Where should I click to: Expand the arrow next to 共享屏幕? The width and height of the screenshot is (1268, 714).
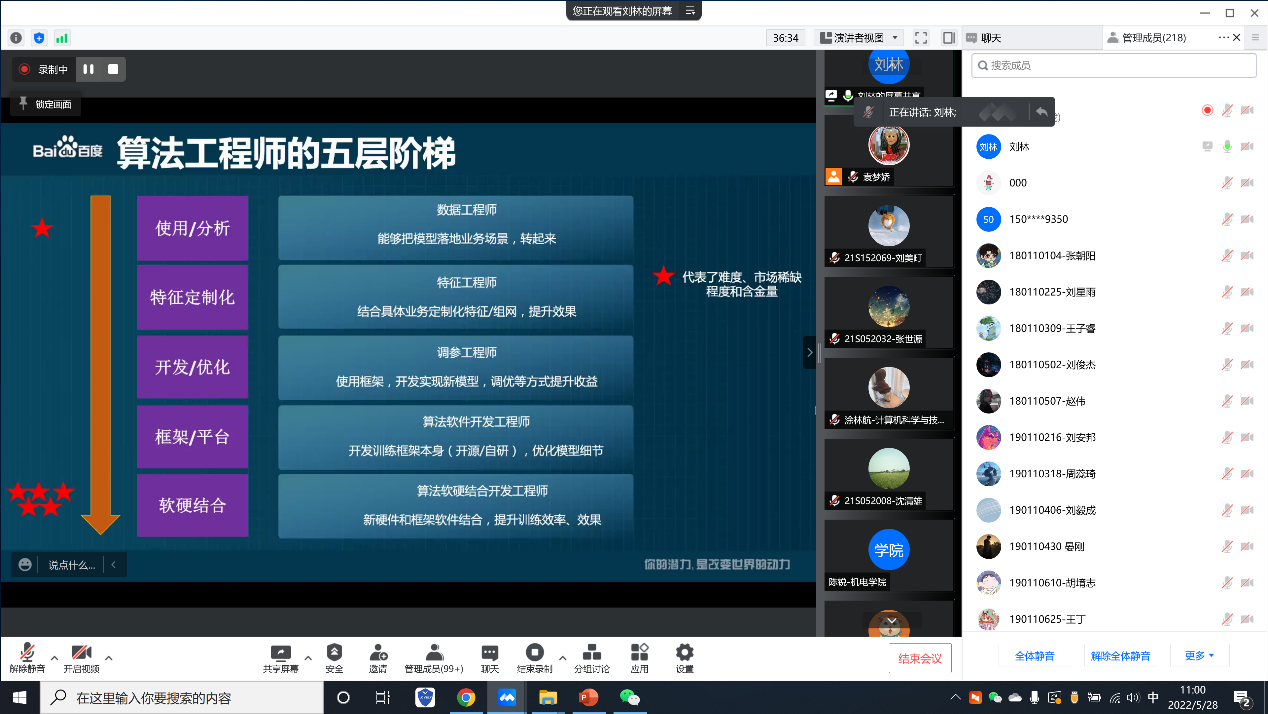(308, 658)
